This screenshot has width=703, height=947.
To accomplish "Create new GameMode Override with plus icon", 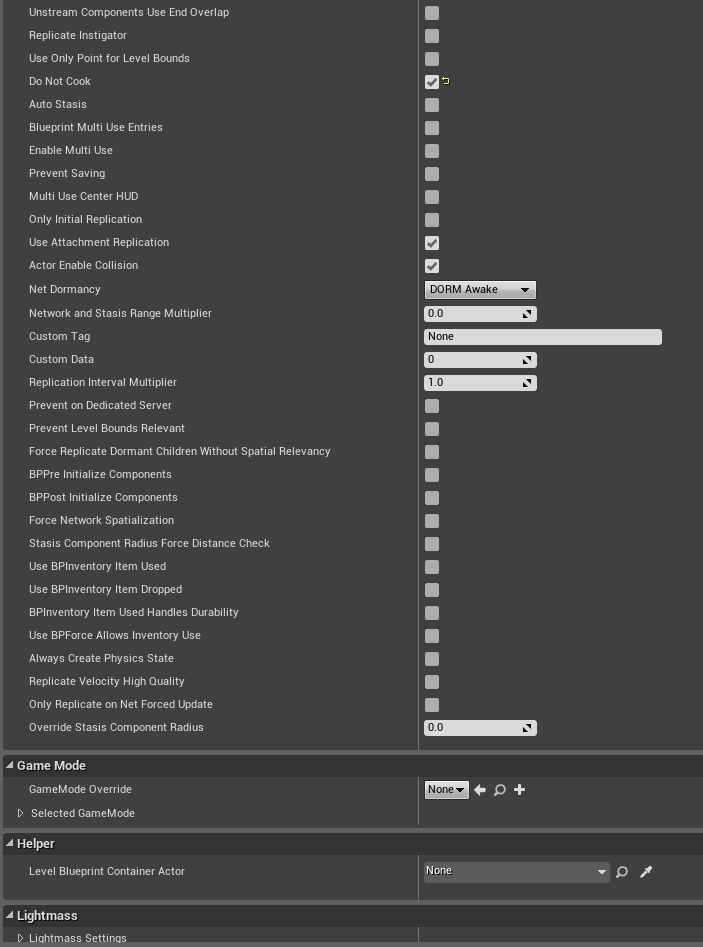I will (x=519, y=789).
